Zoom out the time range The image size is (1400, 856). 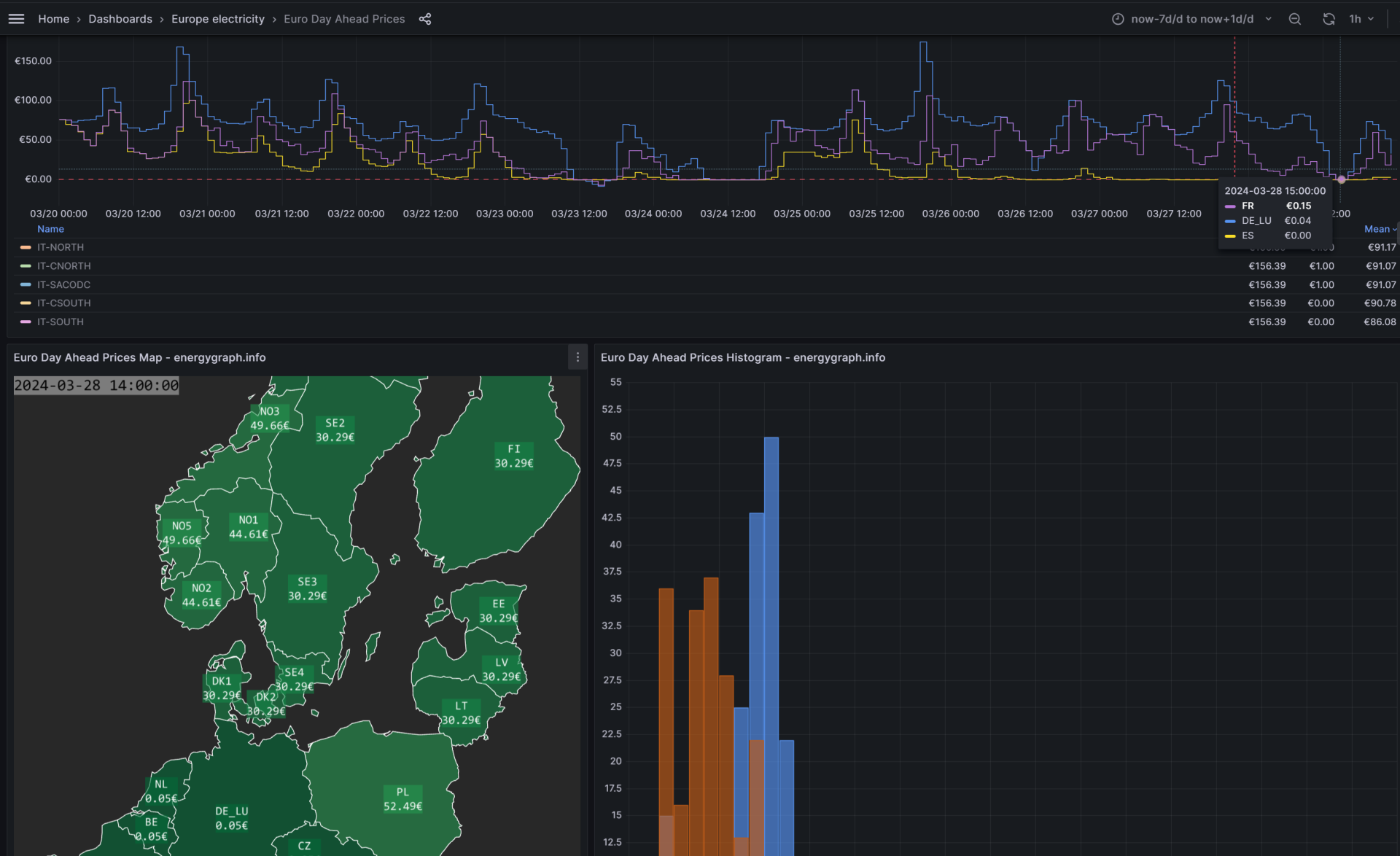tap(1294, 19)
